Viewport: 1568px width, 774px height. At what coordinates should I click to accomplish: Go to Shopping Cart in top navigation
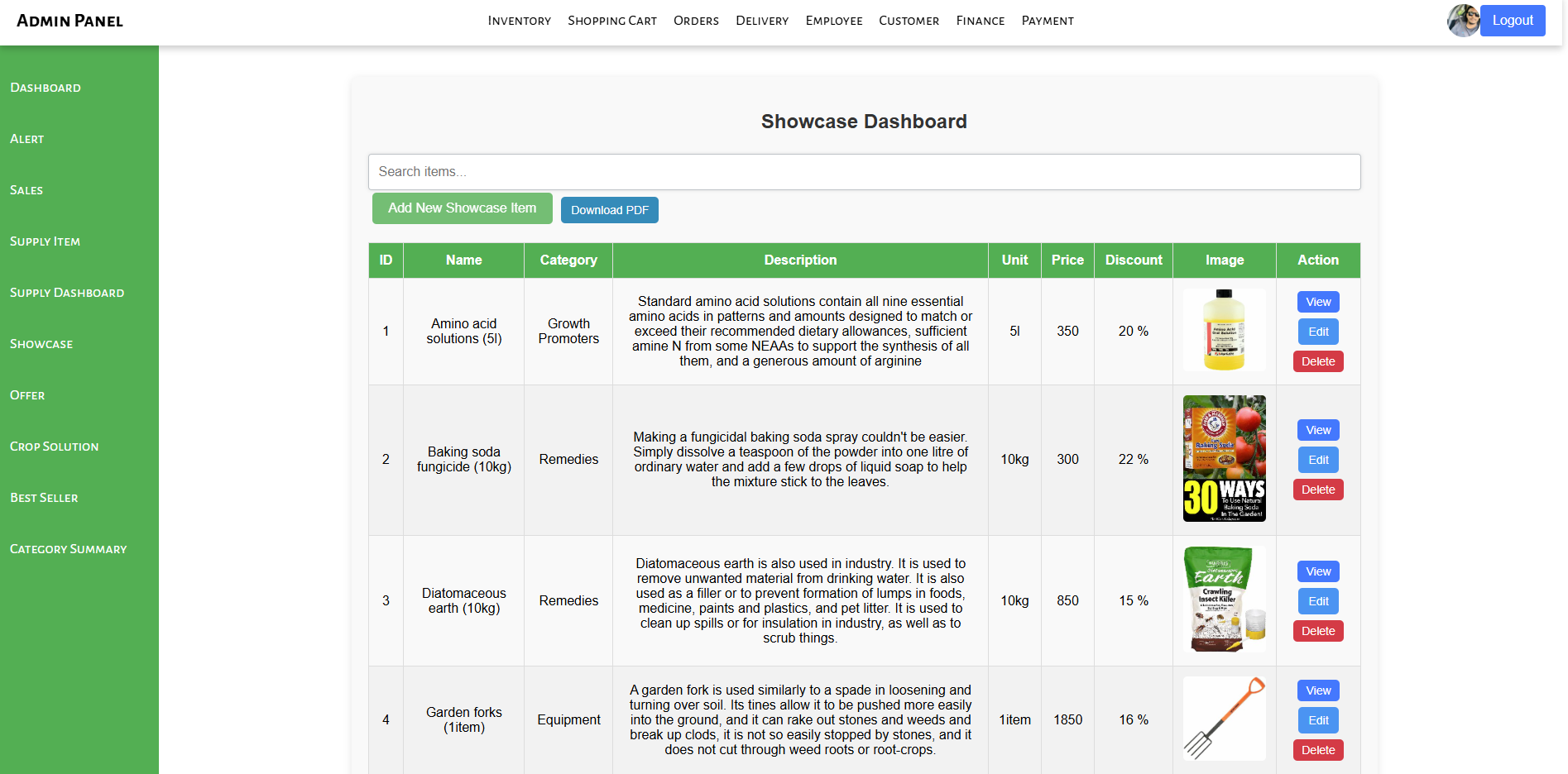[x=611, y=21]
